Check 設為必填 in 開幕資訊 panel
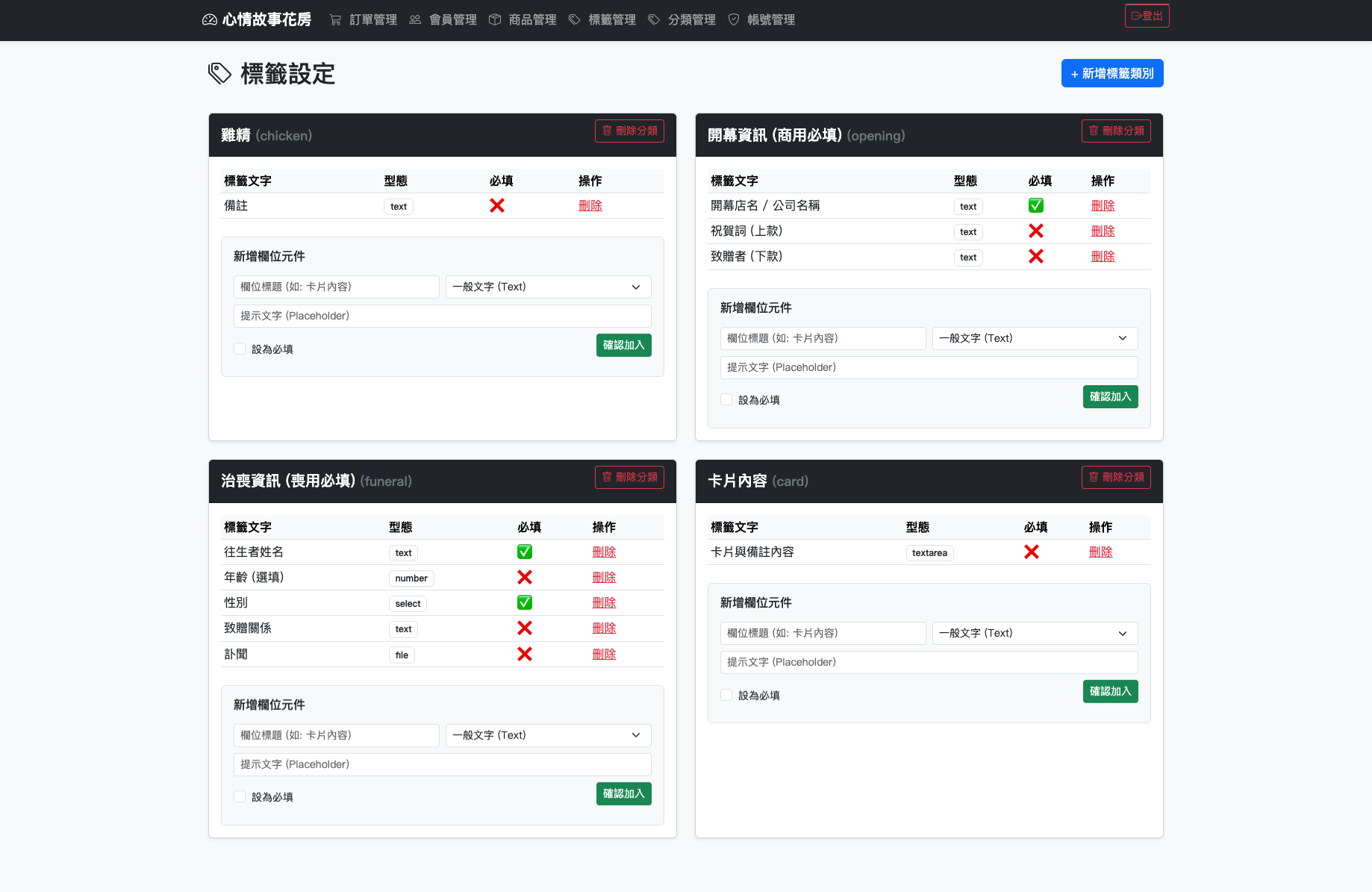 (x=726, y=399)
